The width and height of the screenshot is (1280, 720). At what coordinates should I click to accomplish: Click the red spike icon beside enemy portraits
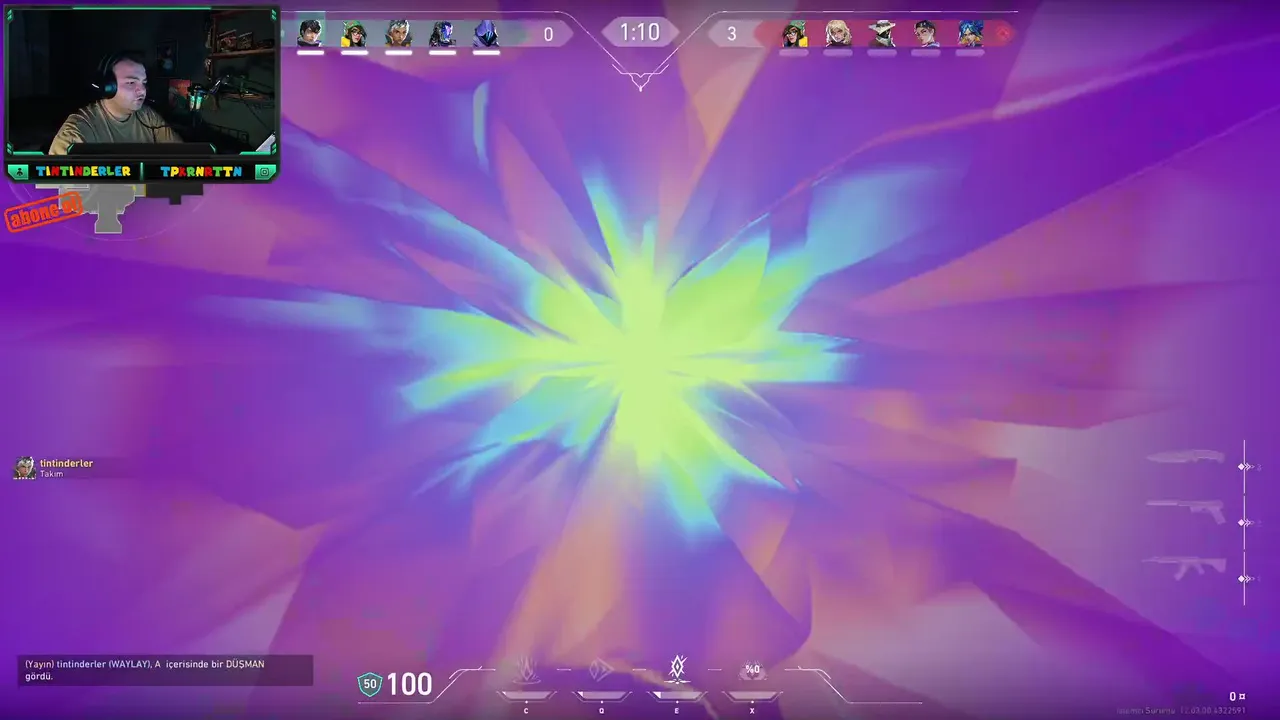coord(1003,33)
